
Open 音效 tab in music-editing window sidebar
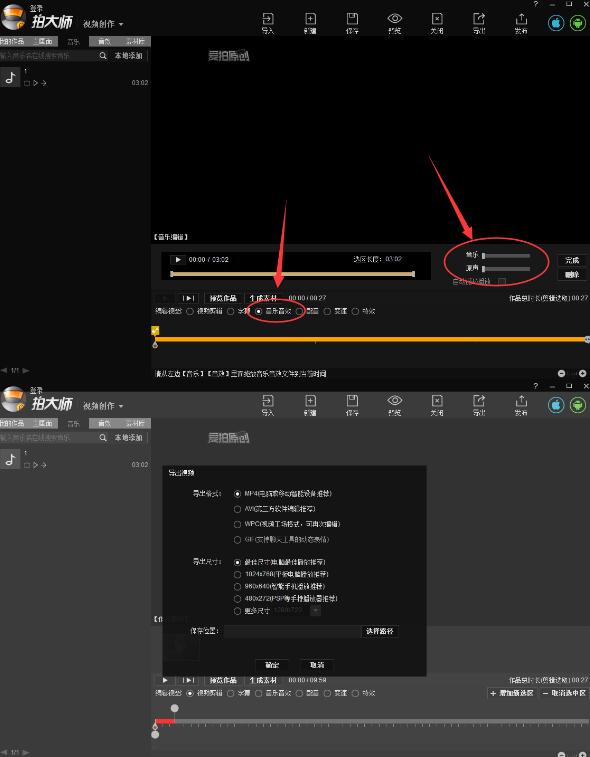click(104, 42)
